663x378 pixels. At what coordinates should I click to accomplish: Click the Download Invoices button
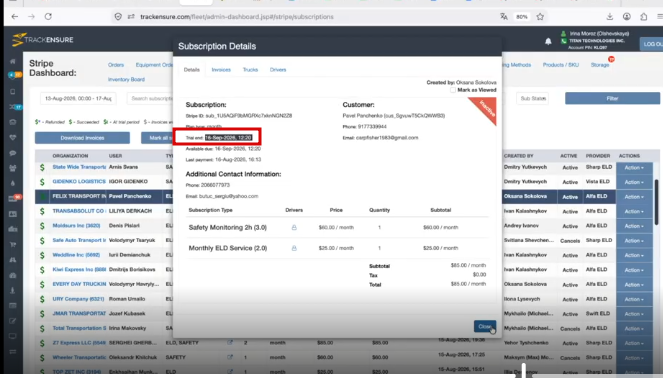click(82, 138)
